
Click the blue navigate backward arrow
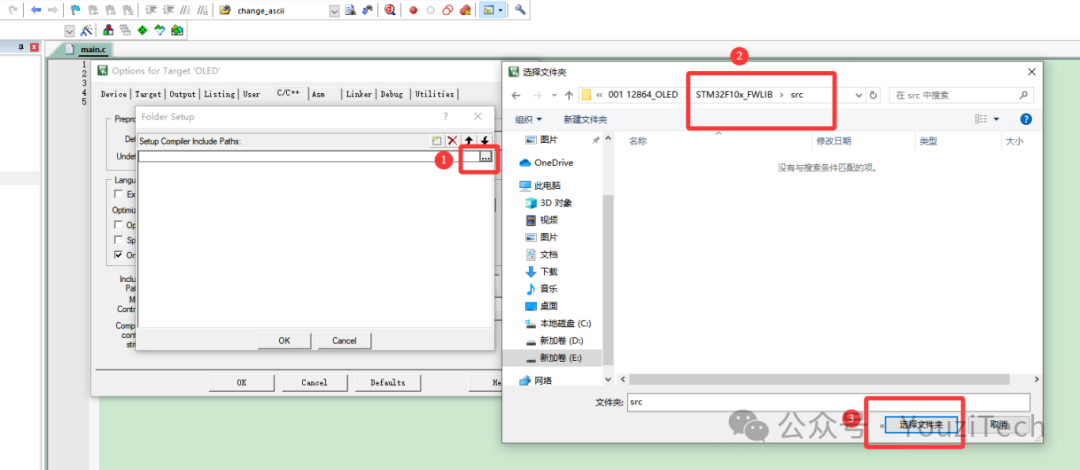point(36,10)
